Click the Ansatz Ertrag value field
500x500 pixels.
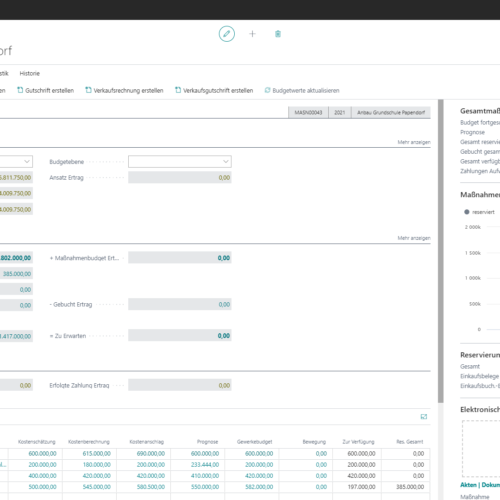pyautogui.click(x=180, y=178)
